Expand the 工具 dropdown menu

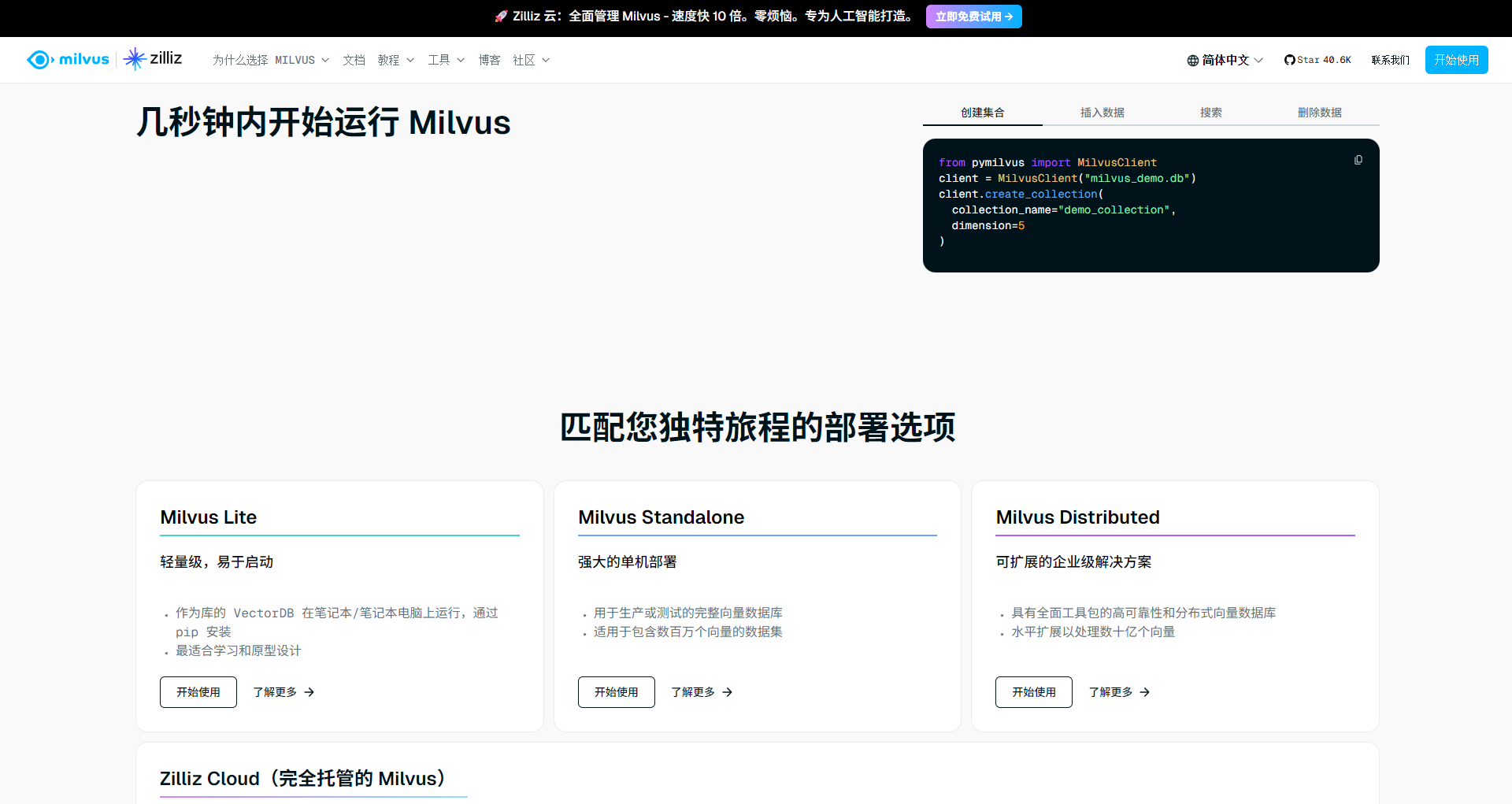pyautogui.click(x=446, y=61)
